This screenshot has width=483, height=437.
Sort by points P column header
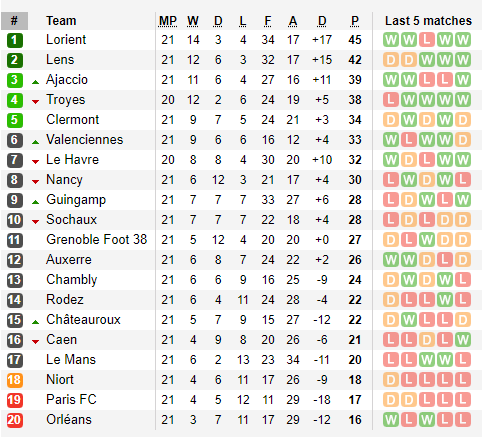355,21
